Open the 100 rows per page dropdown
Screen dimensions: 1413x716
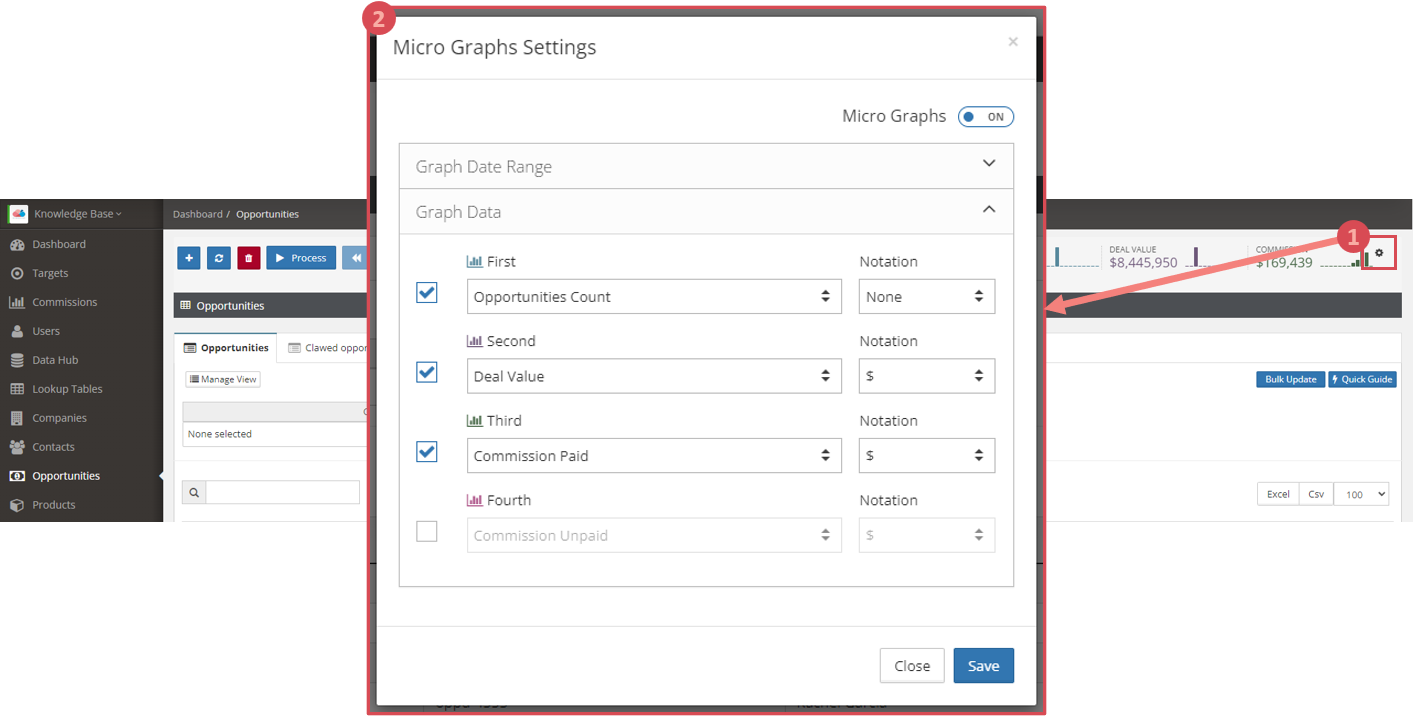click(x=1362, y=494)
